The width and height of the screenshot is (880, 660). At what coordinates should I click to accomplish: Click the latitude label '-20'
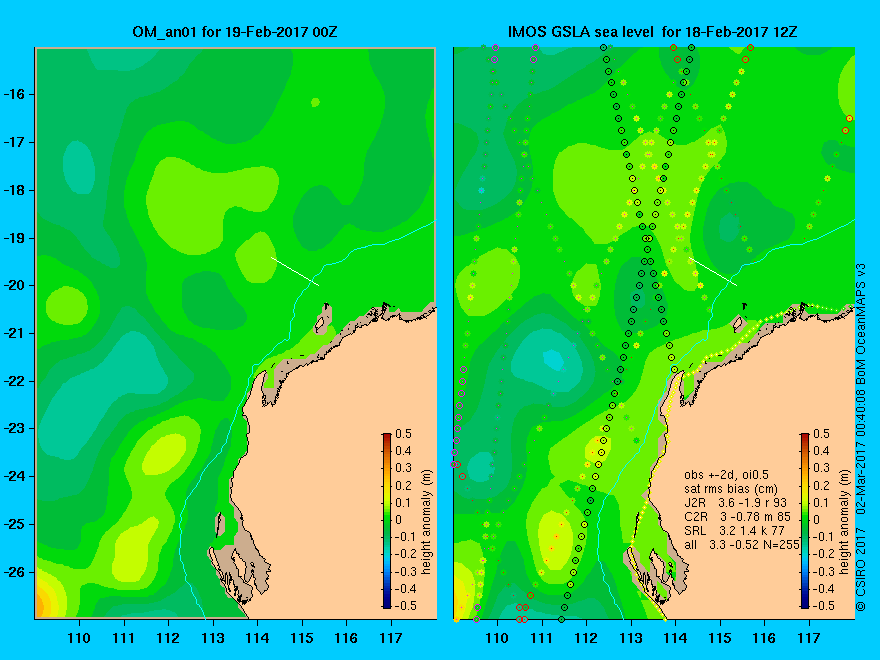(x=12, y=286)
